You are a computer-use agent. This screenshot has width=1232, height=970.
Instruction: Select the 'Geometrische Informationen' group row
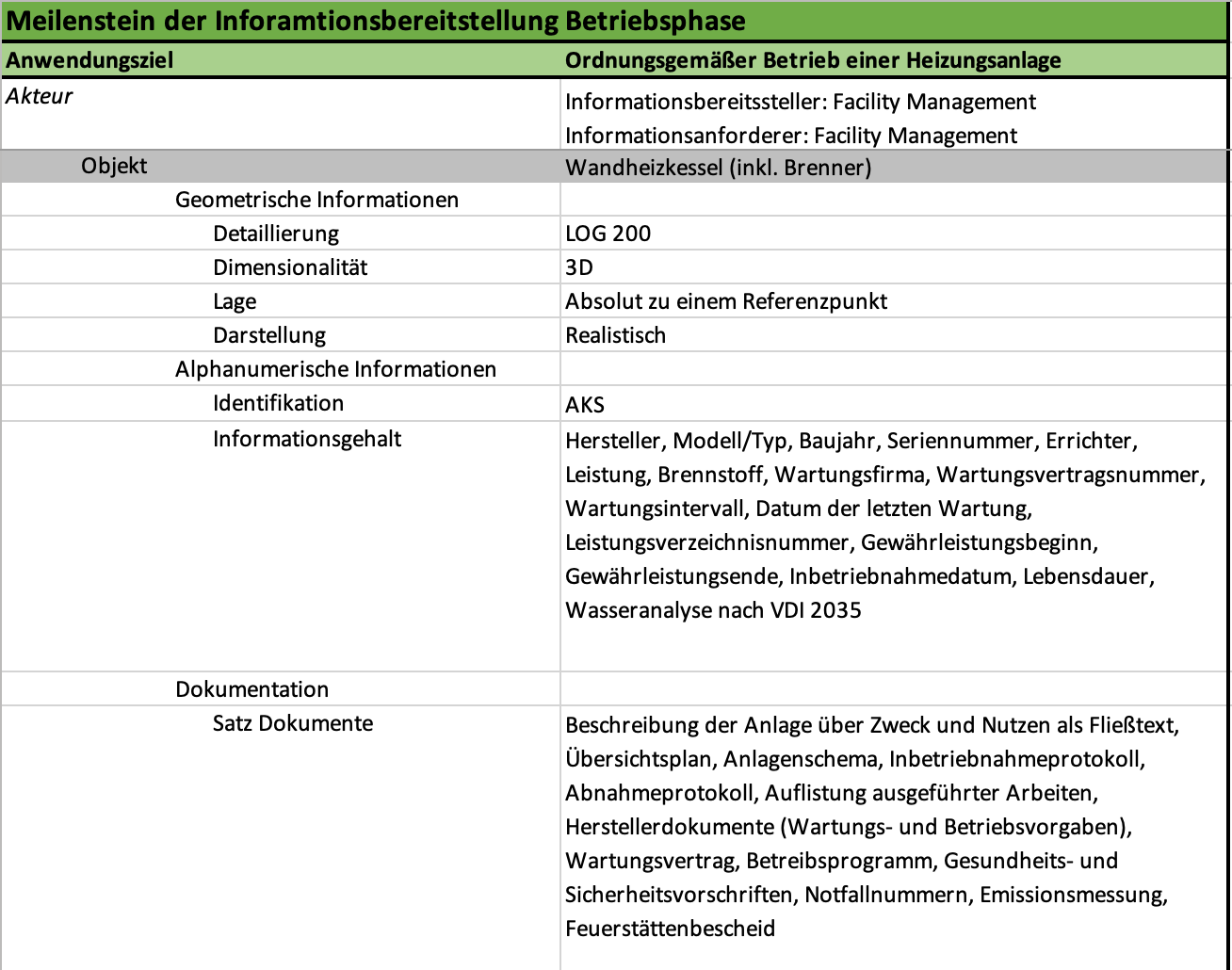pyautogui.click(x=316, y=200)
